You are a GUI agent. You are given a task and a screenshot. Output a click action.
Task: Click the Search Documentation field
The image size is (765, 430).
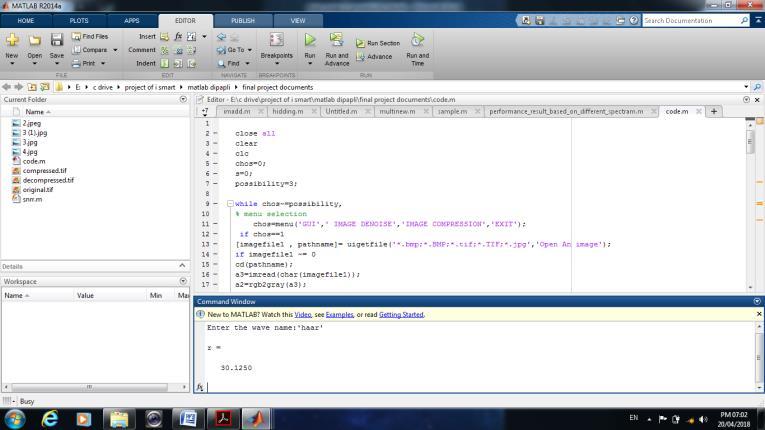[690, 20]
